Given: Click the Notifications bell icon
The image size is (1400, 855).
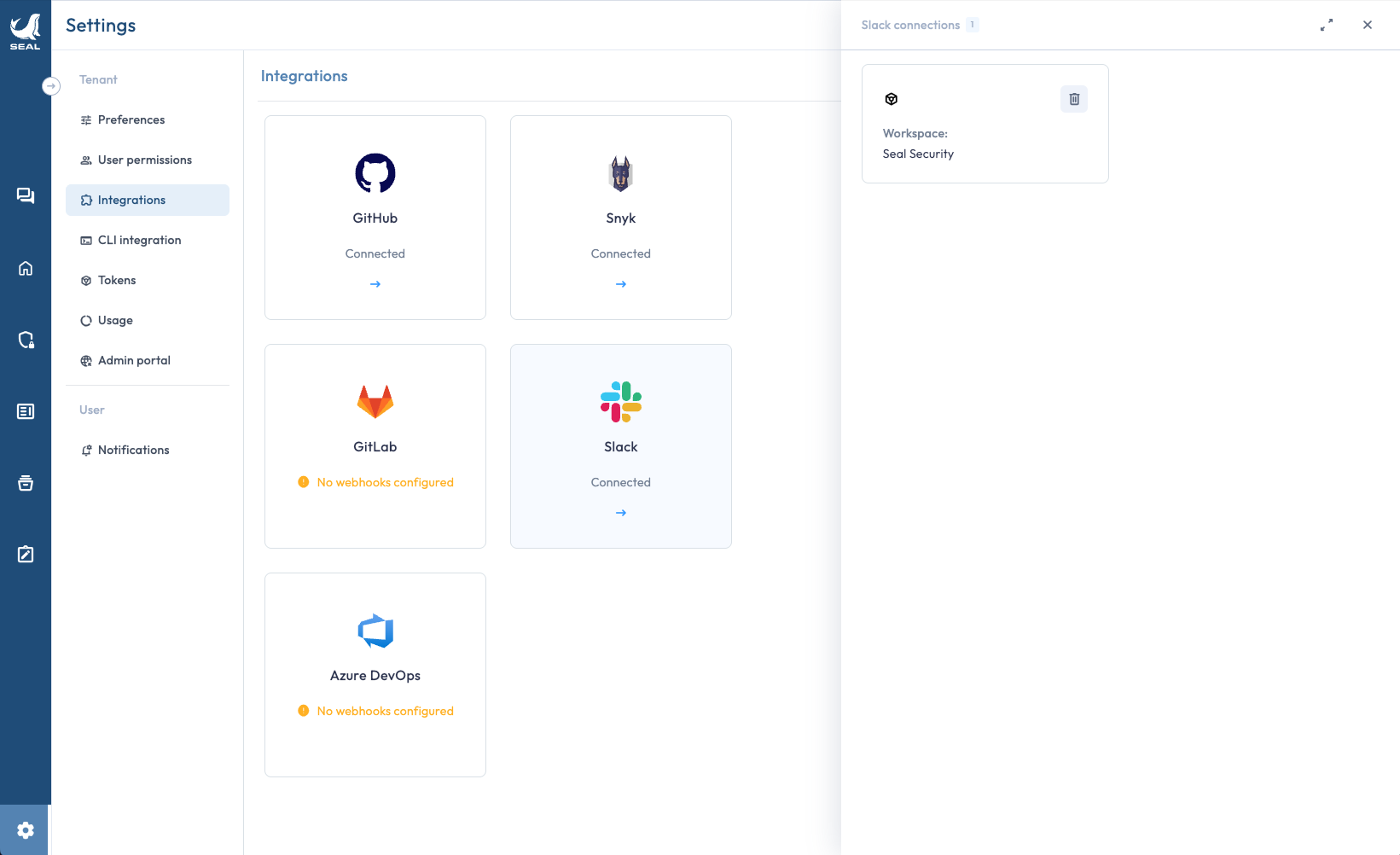Looking at the screenshot, I should click(86, 451).
